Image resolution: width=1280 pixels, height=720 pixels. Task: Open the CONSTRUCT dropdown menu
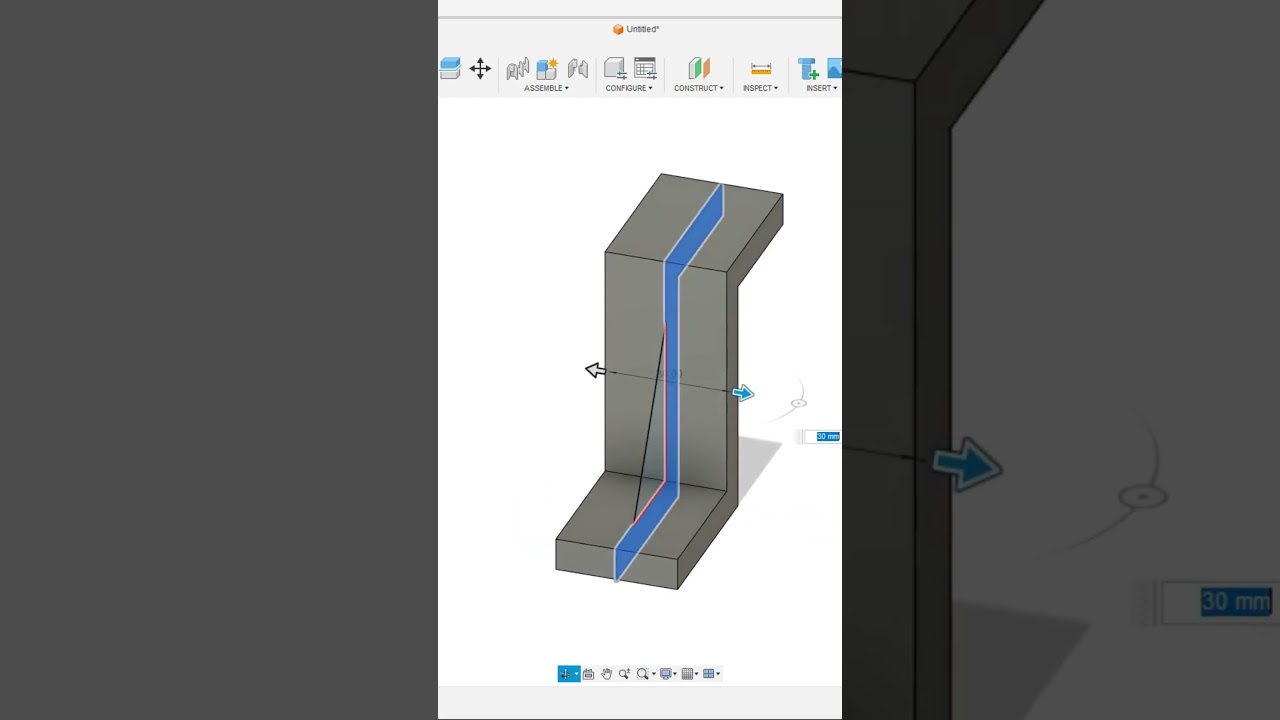[699, 88]
